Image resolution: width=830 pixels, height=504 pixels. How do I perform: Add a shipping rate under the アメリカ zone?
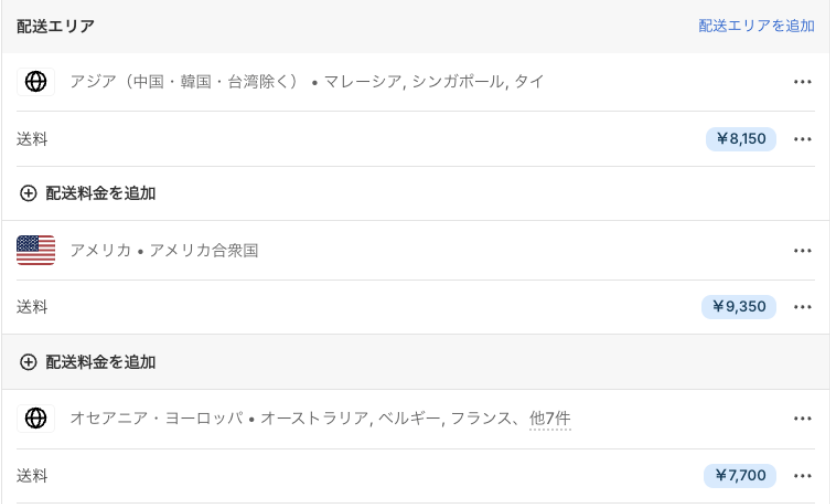tap(88, 362)
